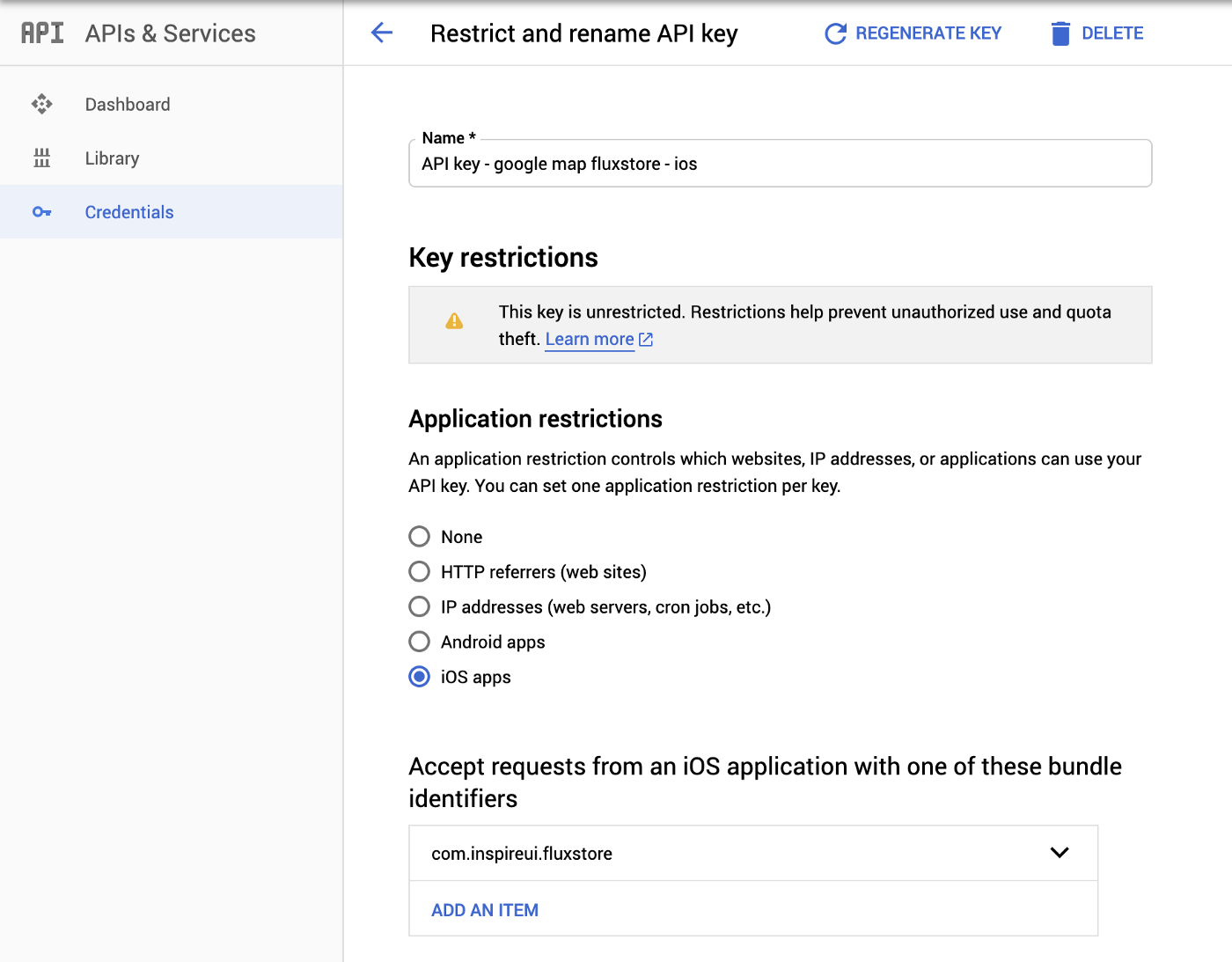1232x962 pixels.
Task: Open Credentials in the sidebar
Action: pyautogui.click(x=172, y=212)
